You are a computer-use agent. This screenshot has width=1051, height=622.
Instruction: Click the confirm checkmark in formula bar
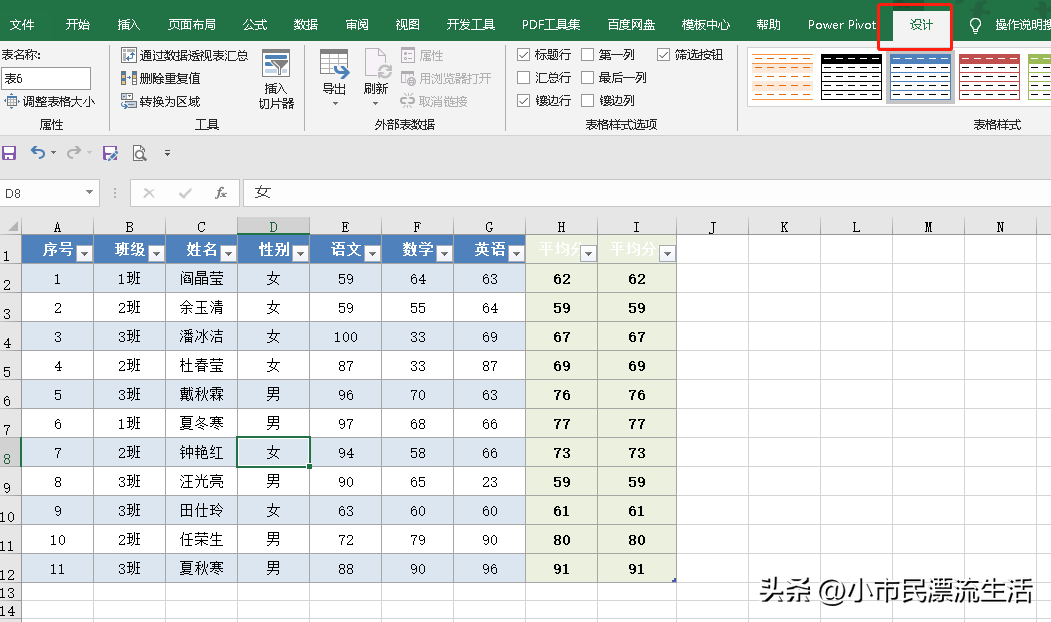pyautogui.click(x=185, y=193)
